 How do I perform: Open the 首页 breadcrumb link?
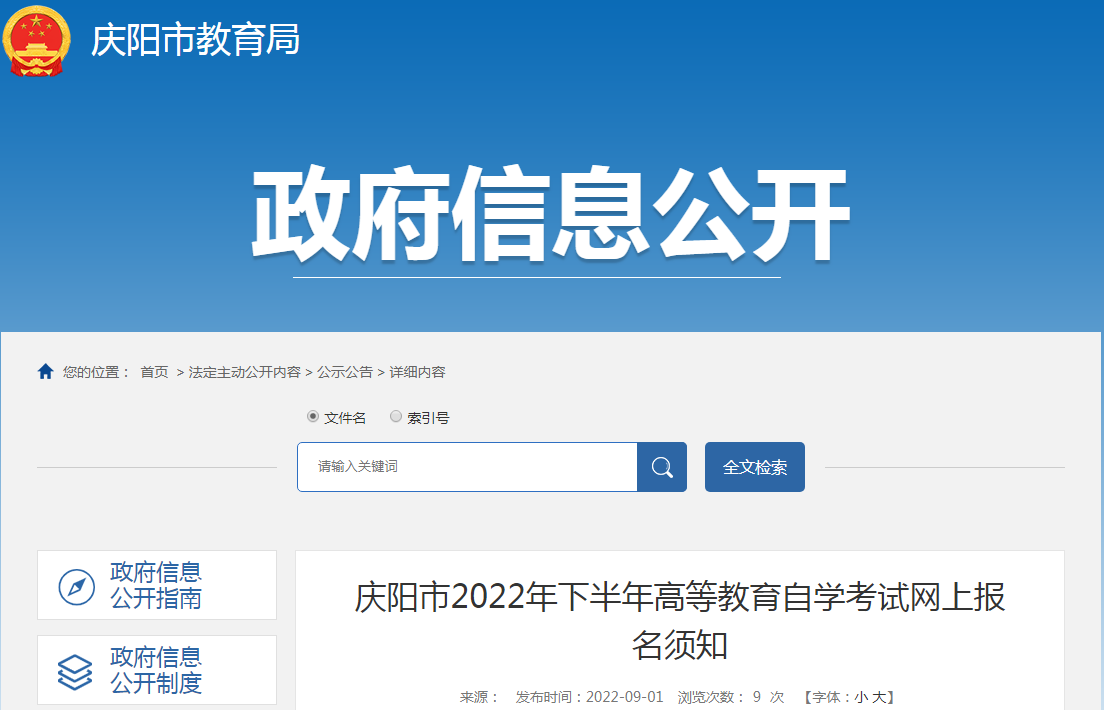click(154, 372)
